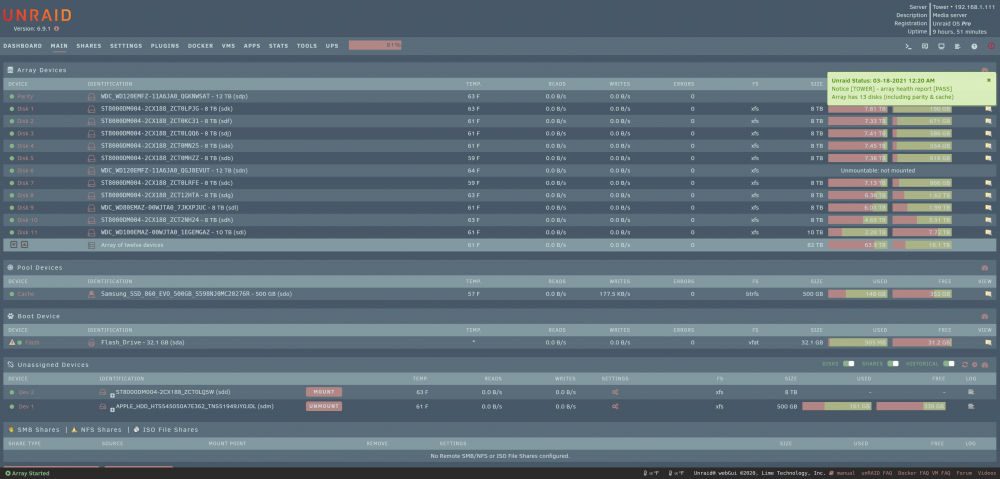This screenshot has width=1000, height=479.
Task: Browse Disk 1 contents via its folder icon
Action: (x=988, y=109)
